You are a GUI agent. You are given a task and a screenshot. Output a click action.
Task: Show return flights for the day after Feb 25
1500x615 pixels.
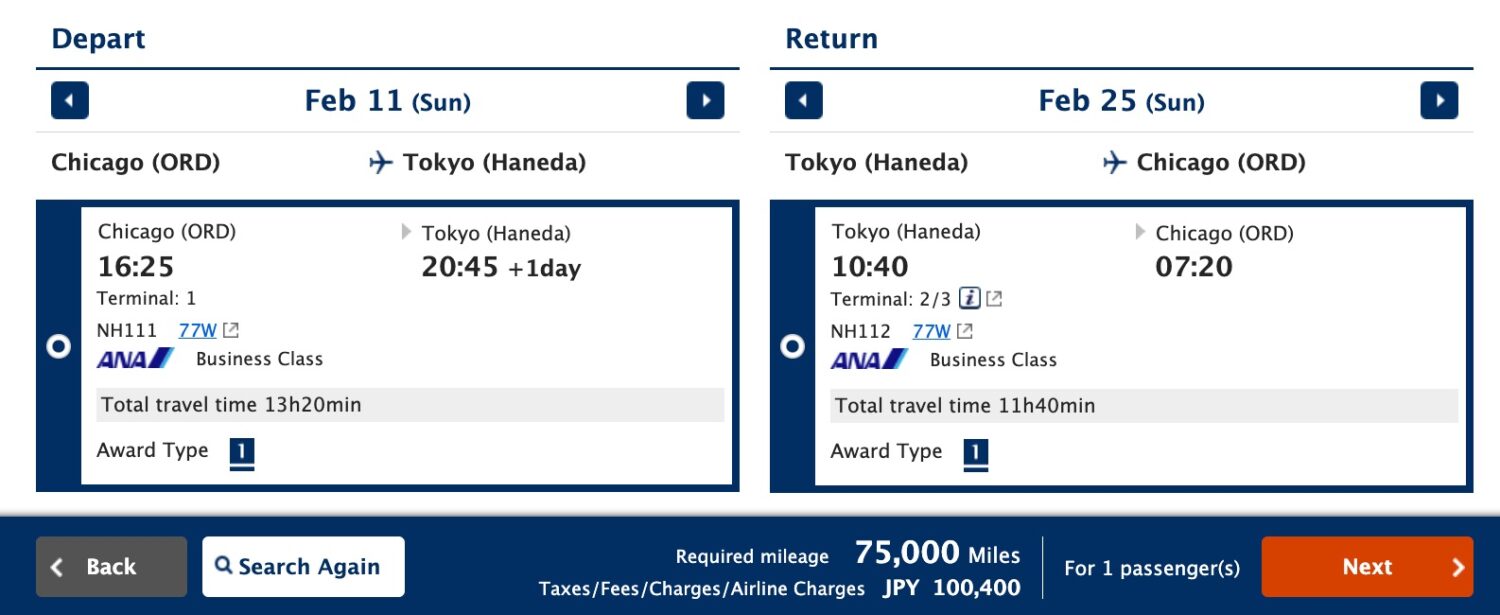[x=1438, y=100]
